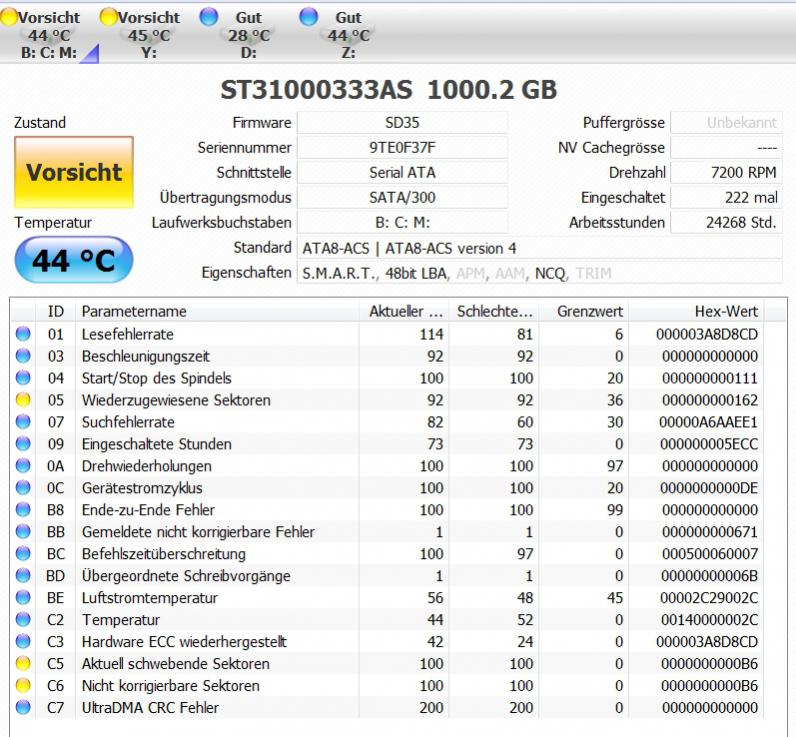This screenshot has width=796, height=737.
Task: Click the ST31000333AS 1000.2 GB drive title
Action: pyautogui.click(x=389, y=90)
